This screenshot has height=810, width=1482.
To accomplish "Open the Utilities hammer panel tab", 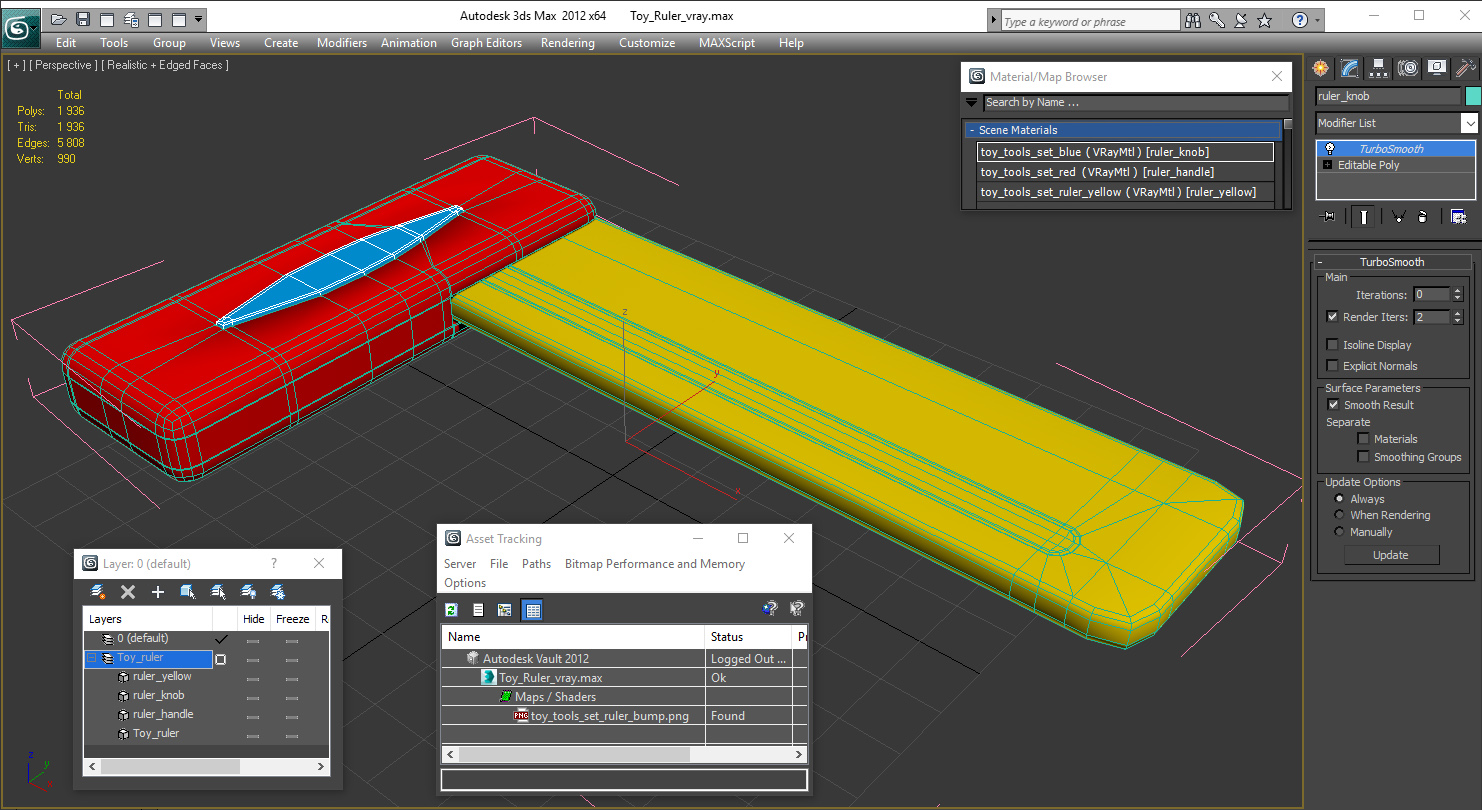I will (1465, 68).
